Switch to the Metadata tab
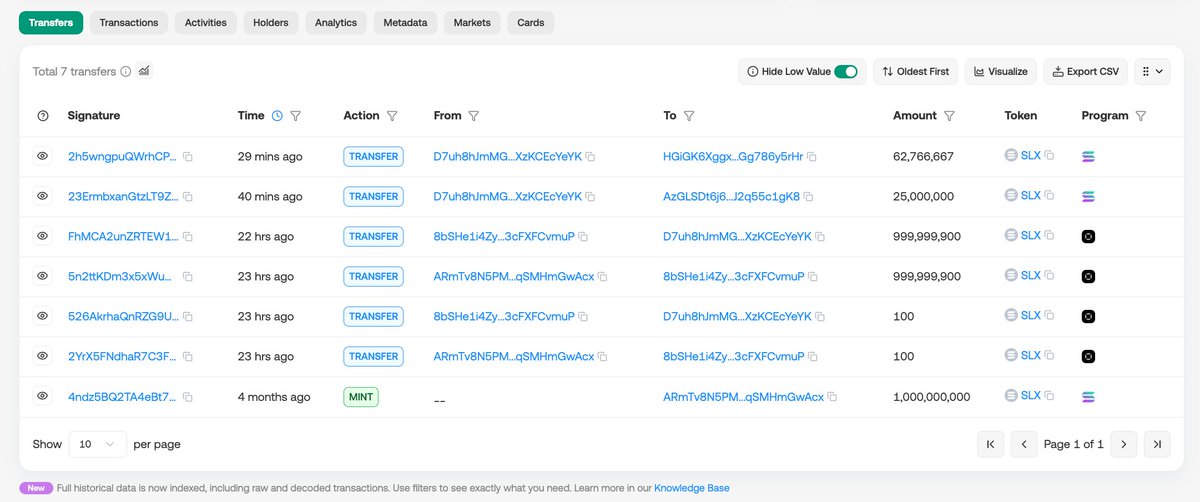1200x502 pixels. point(405,23)
